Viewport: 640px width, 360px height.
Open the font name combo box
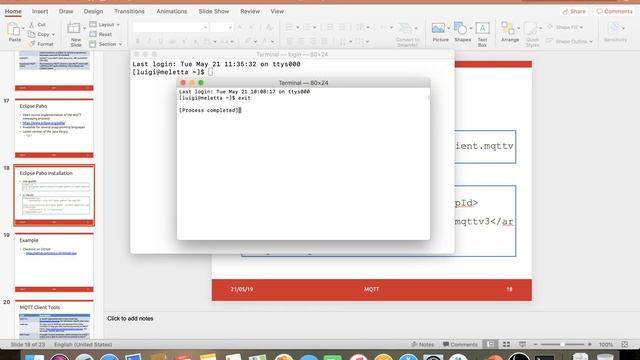click(170, 27)
